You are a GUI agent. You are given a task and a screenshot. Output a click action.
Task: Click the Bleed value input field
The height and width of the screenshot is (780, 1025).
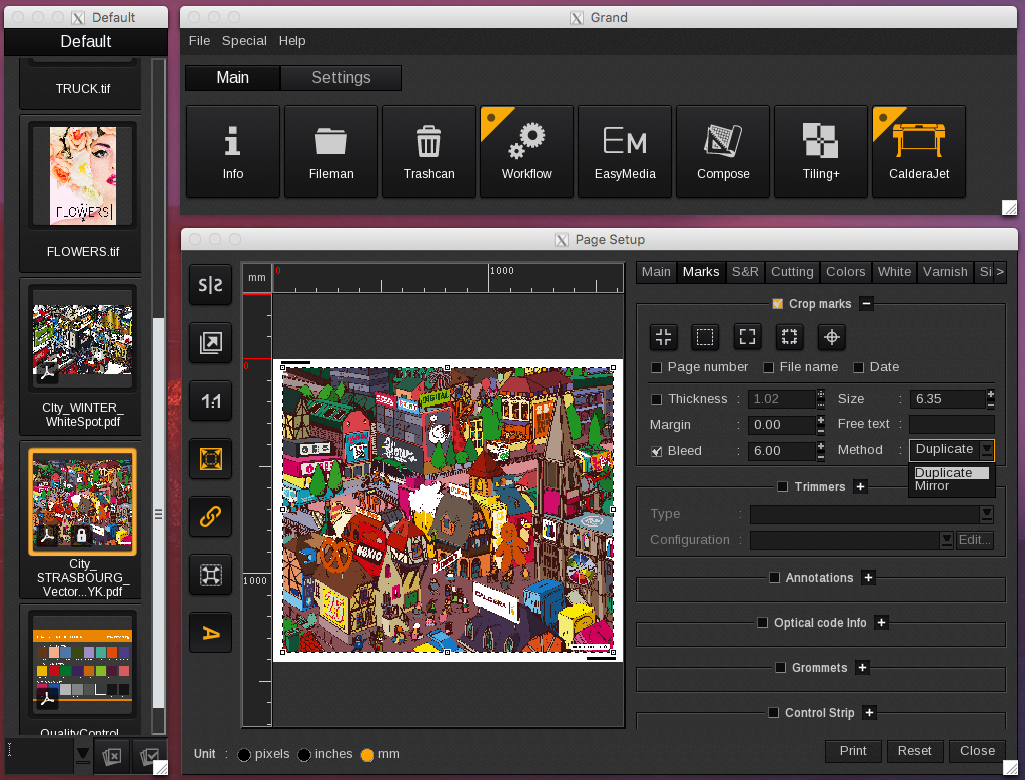[781, 450]
